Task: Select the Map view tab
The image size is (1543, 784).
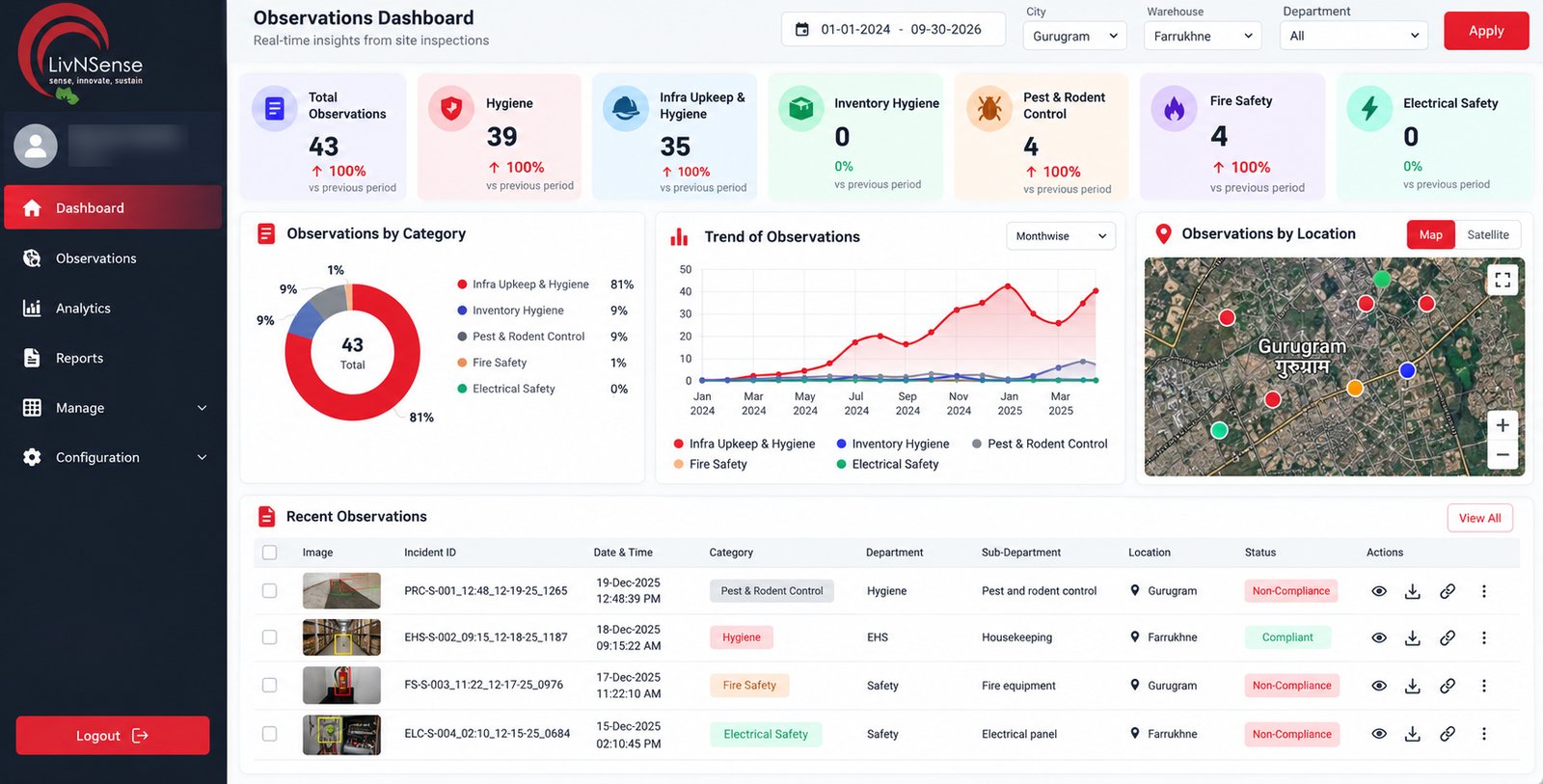Action: [x=1431, y=235]
